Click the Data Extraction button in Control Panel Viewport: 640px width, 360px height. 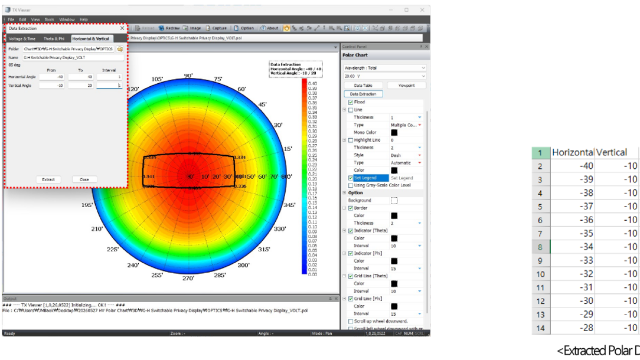tap(363, 94)
